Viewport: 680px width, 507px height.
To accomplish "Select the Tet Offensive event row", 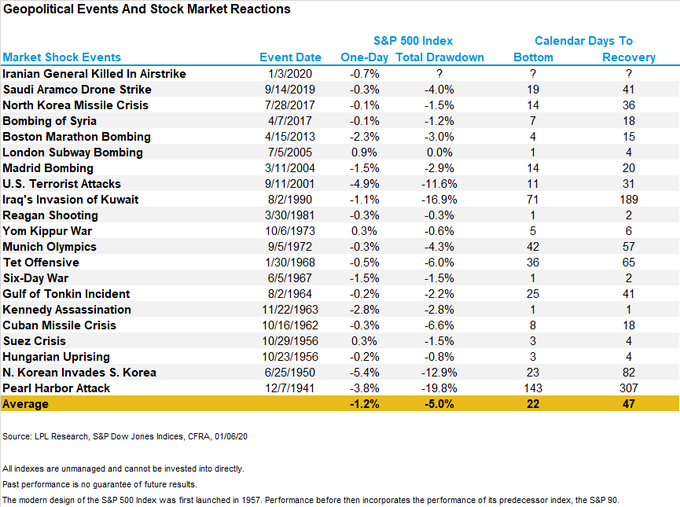I will tap(340, 262).
